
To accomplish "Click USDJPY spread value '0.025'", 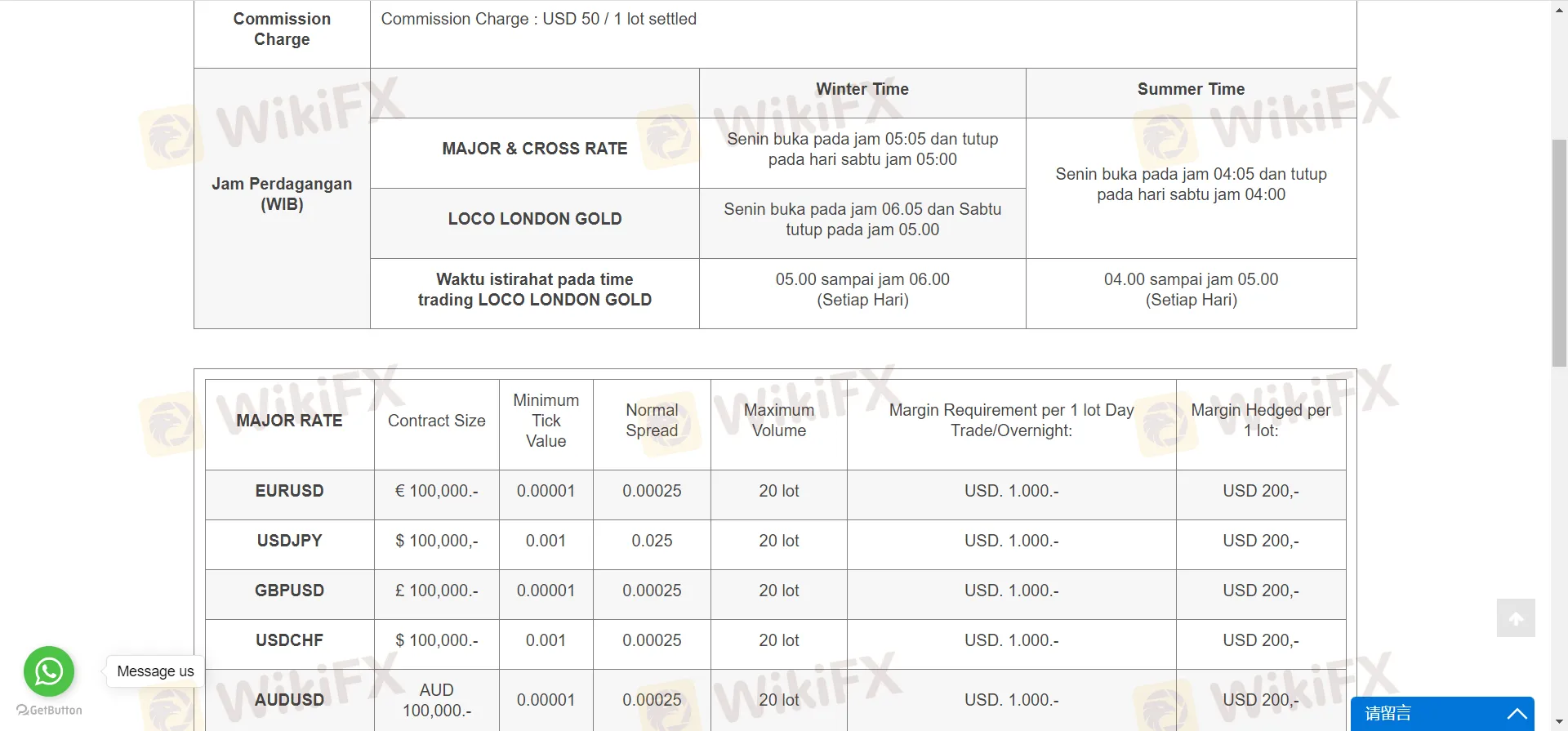I will click(x=652, y=541).
